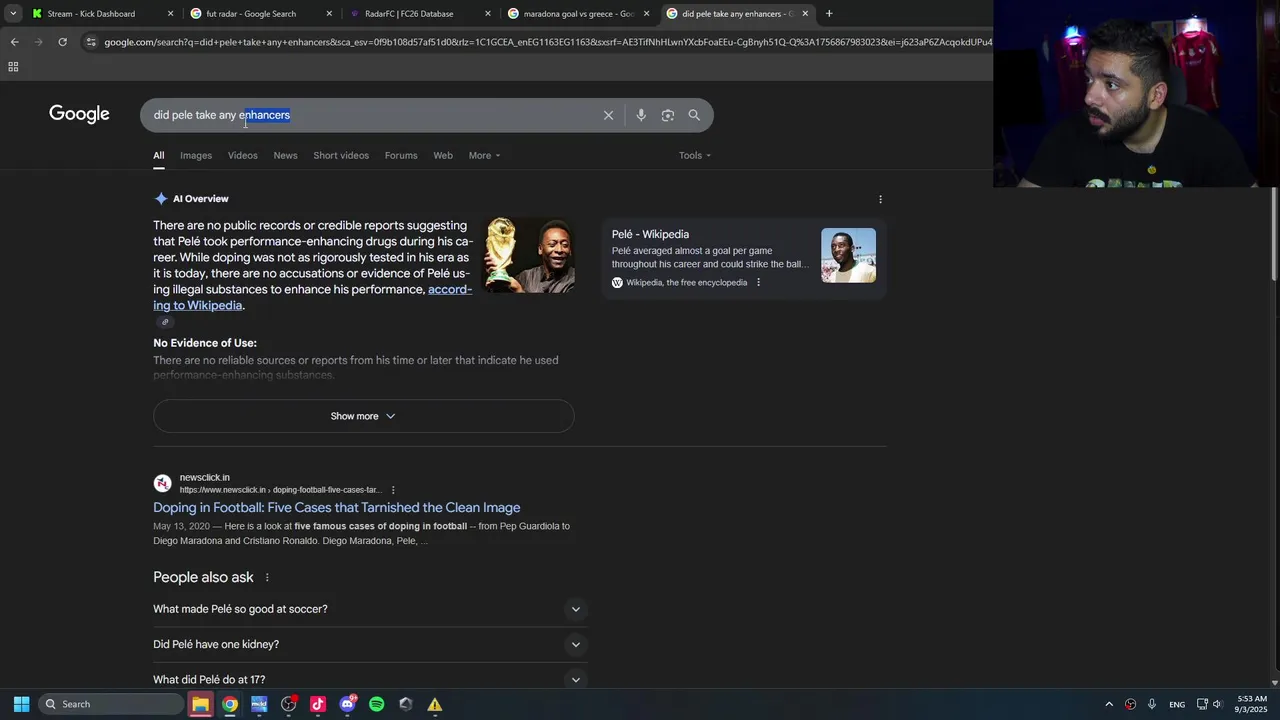Click Pelé thumbnail in Wikipedia card

(x=848, y=255)
